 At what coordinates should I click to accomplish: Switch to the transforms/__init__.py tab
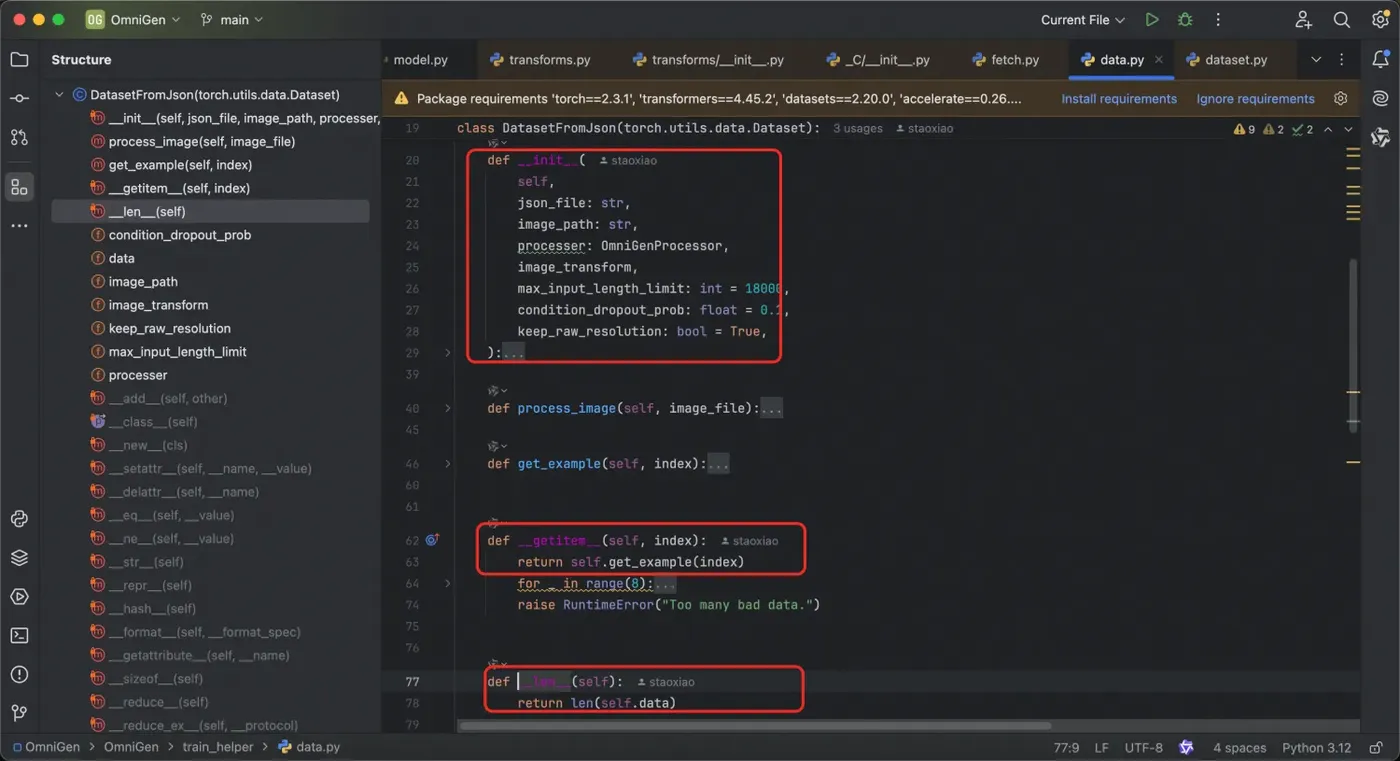click(x=708, y=60)
